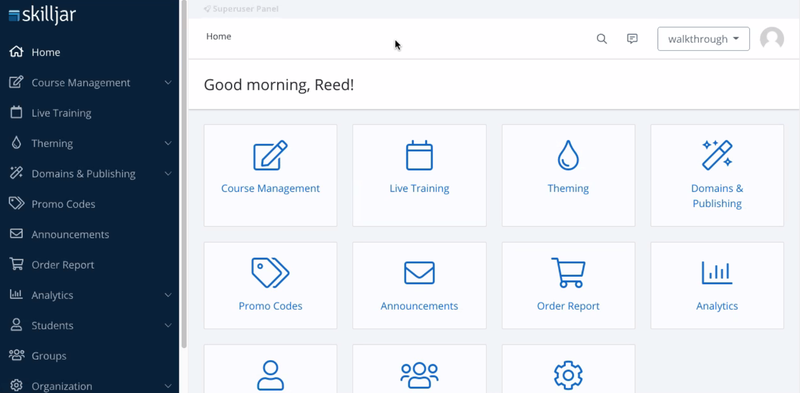Expand the Domains & Publishing sidebar chevron

[168, 174]
